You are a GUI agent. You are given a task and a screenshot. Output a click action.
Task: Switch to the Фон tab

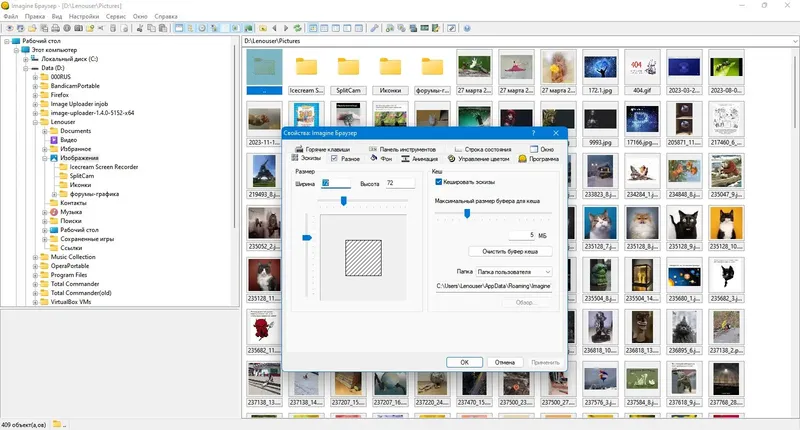point(381,159)
